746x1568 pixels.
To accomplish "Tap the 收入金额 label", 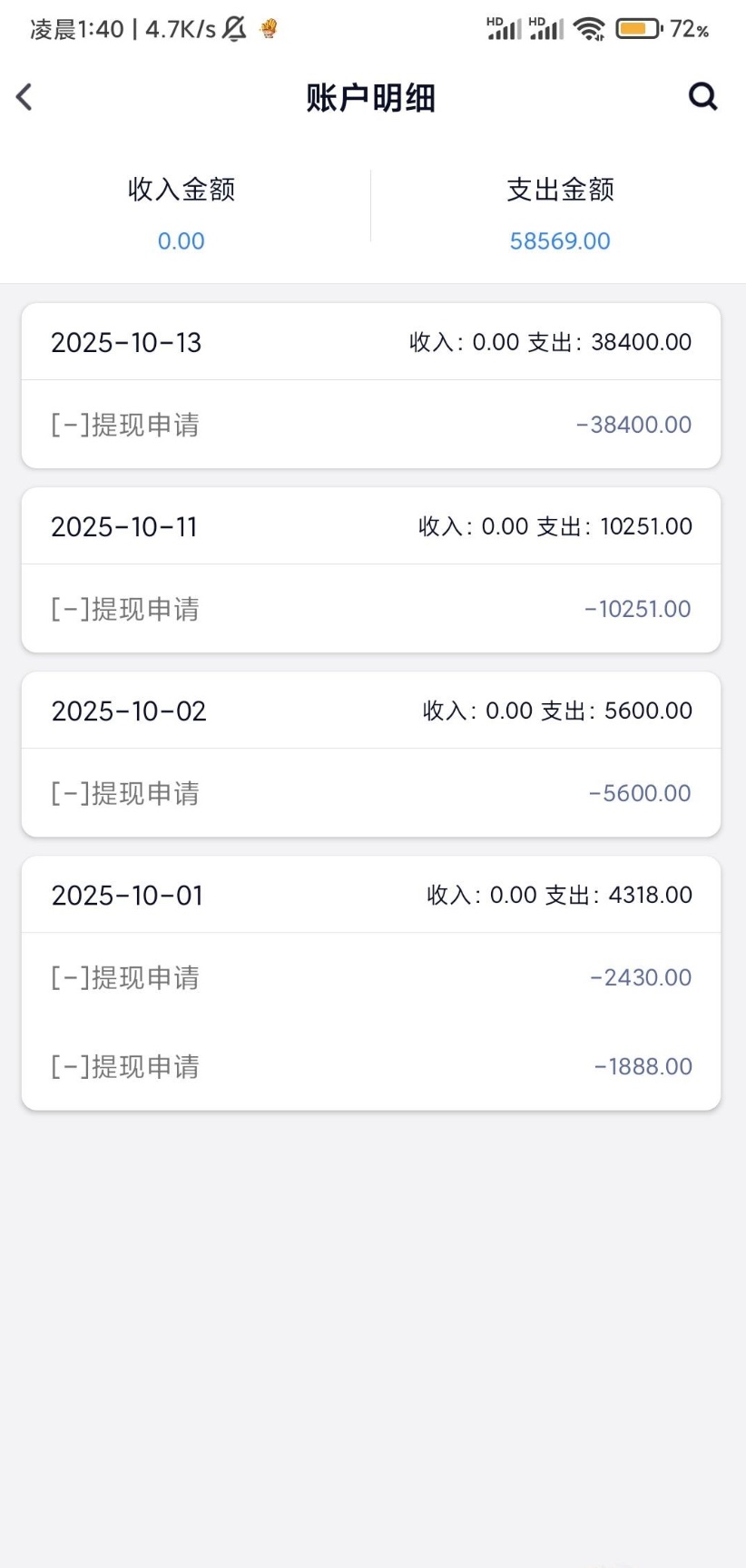I will (182, 190).
